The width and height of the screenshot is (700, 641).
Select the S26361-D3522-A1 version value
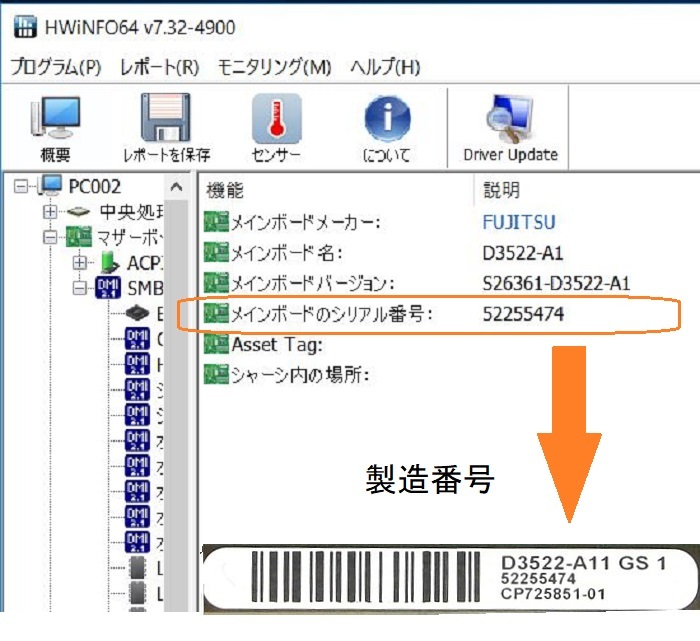(556, 283)
